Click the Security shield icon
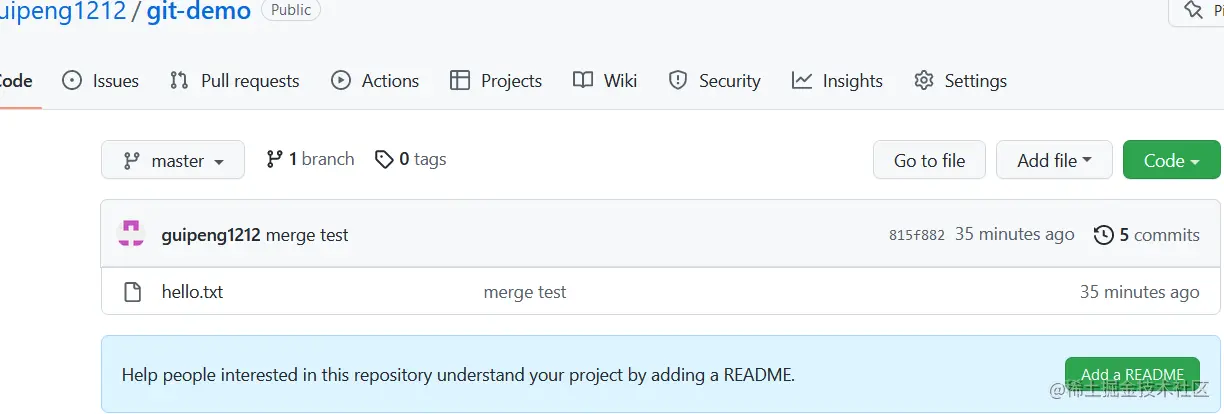The width and height of the screenshot is (1224, 414). pyautogui.click(x=678, y=81)
